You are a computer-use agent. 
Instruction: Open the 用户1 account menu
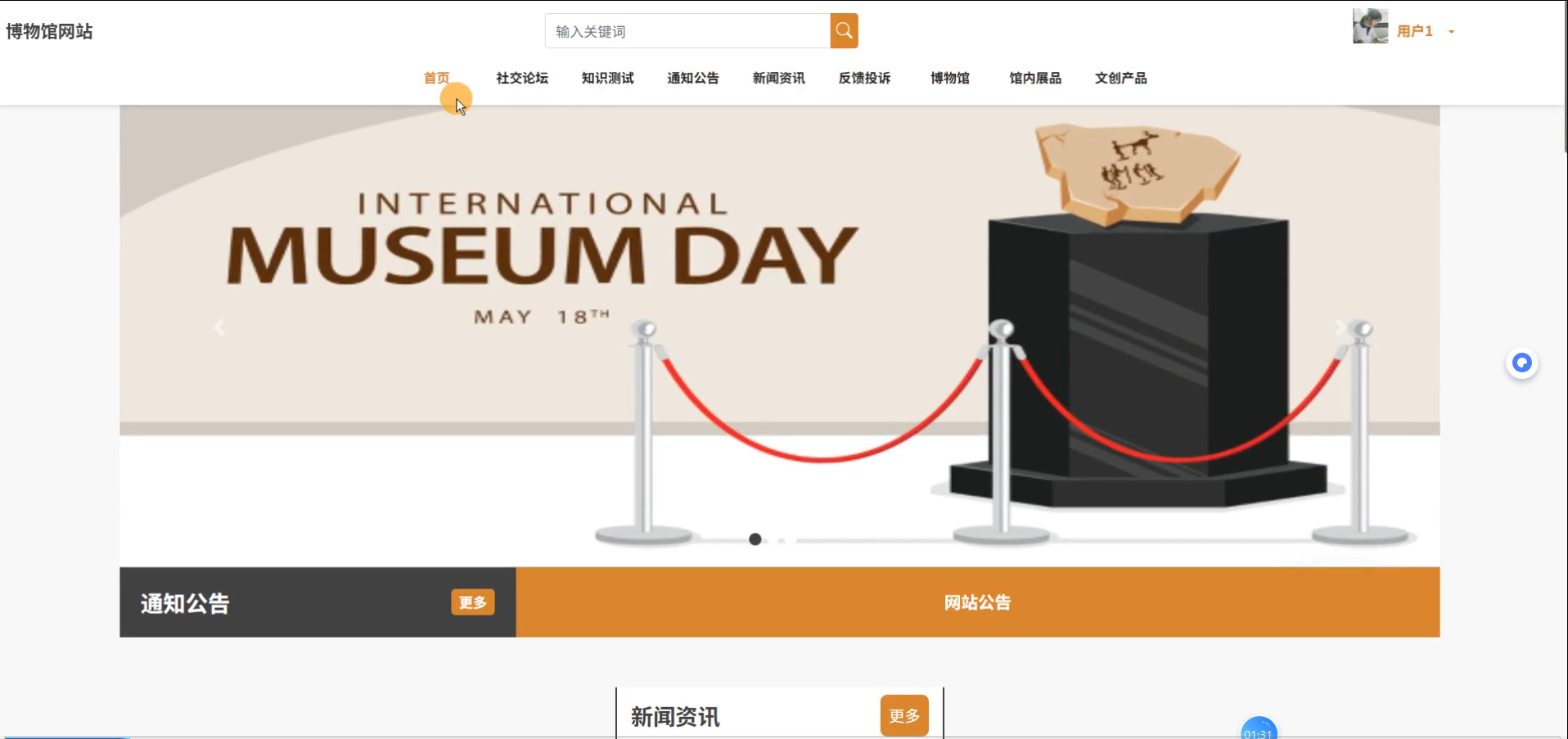coord(1415,31)
